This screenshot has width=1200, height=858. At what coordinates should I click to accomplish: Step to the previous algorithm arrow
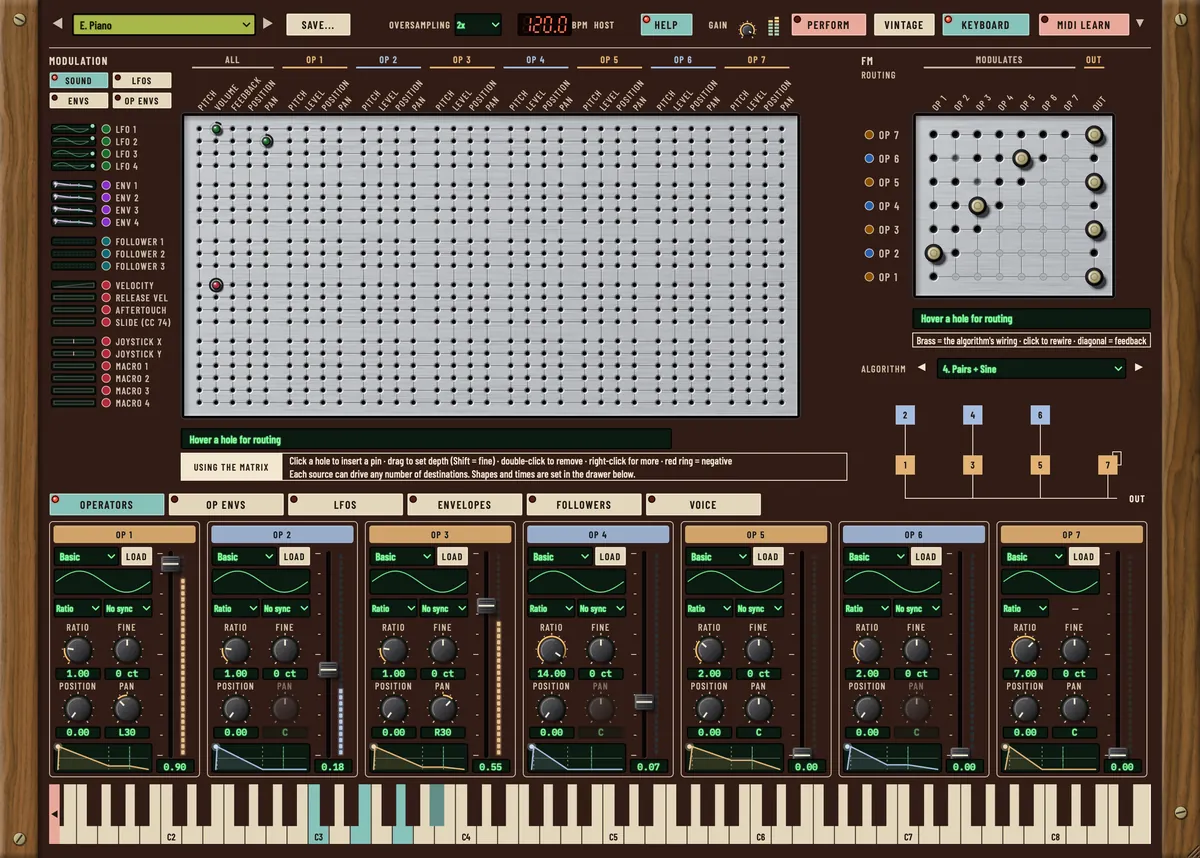(923, 368)
